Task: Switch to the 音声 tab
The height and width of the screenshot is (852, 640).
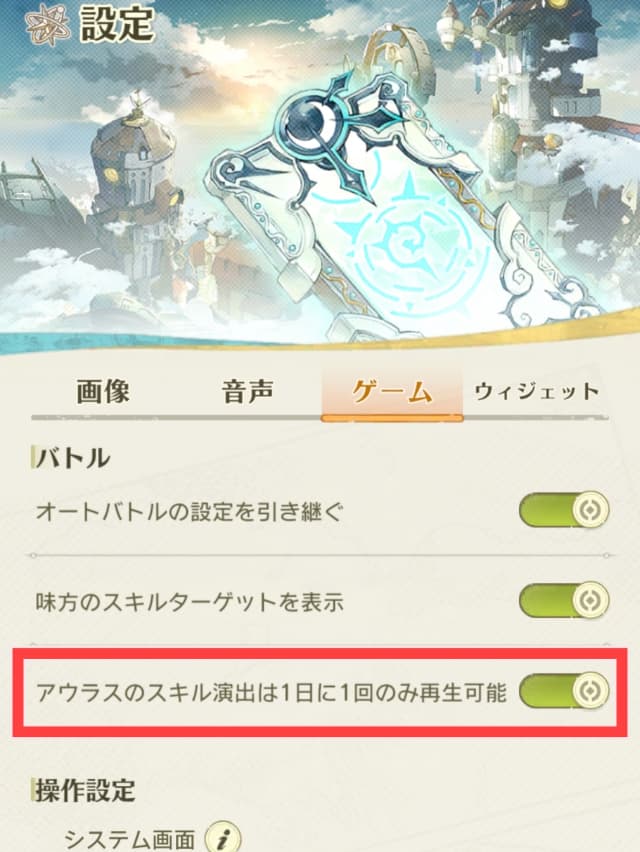Action: 248,391
